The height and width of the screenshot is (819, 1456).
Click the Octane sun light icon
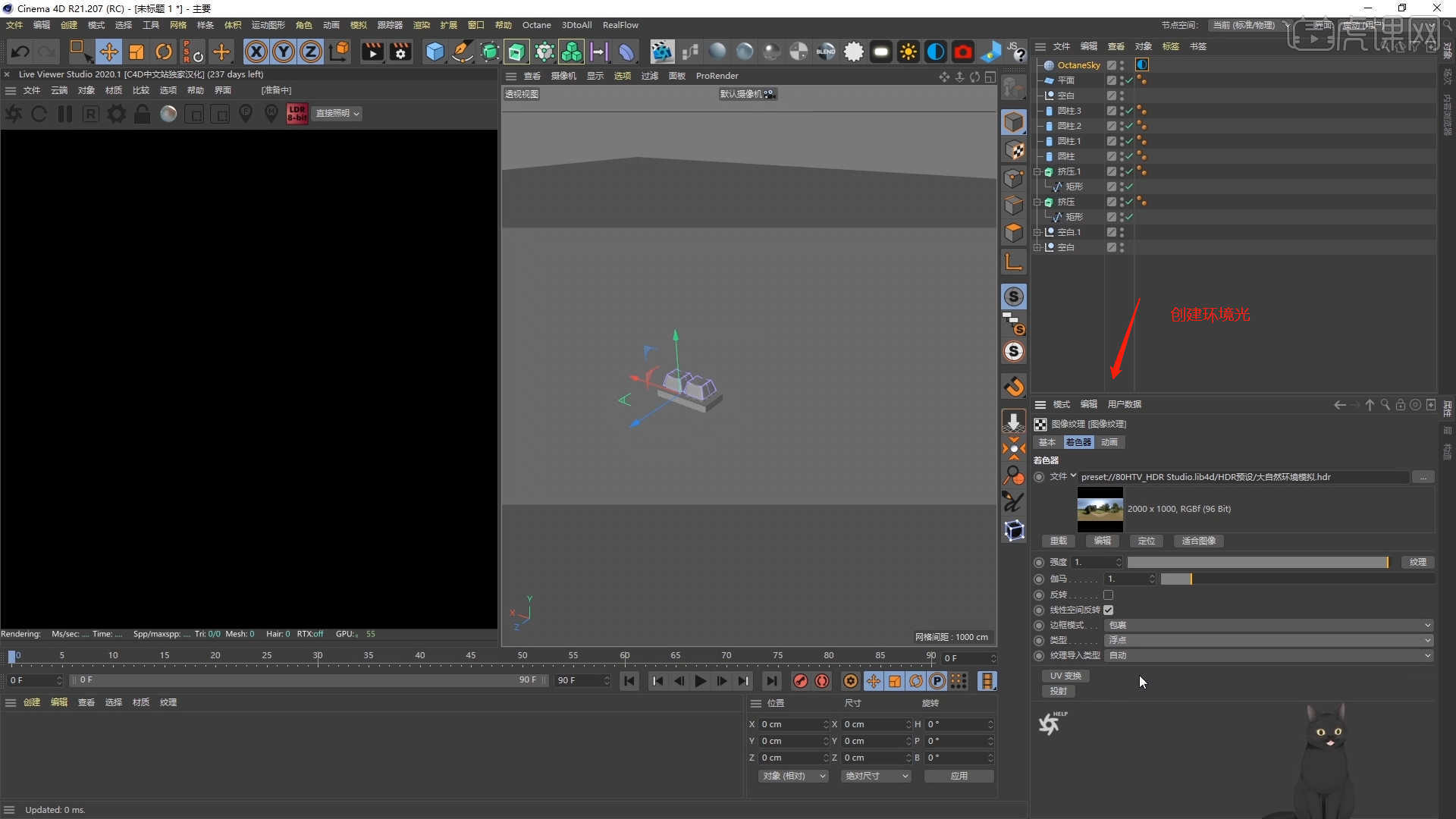[x=908, y=52]
